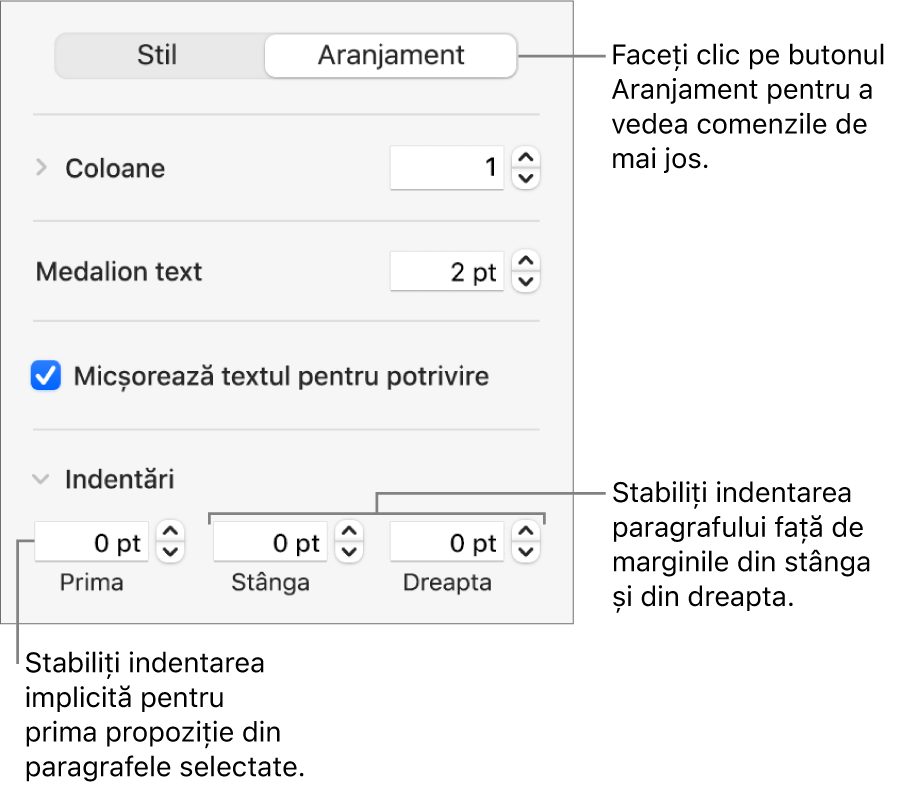
Task: Click the Medalion text value field
Action: coord(447,272)
